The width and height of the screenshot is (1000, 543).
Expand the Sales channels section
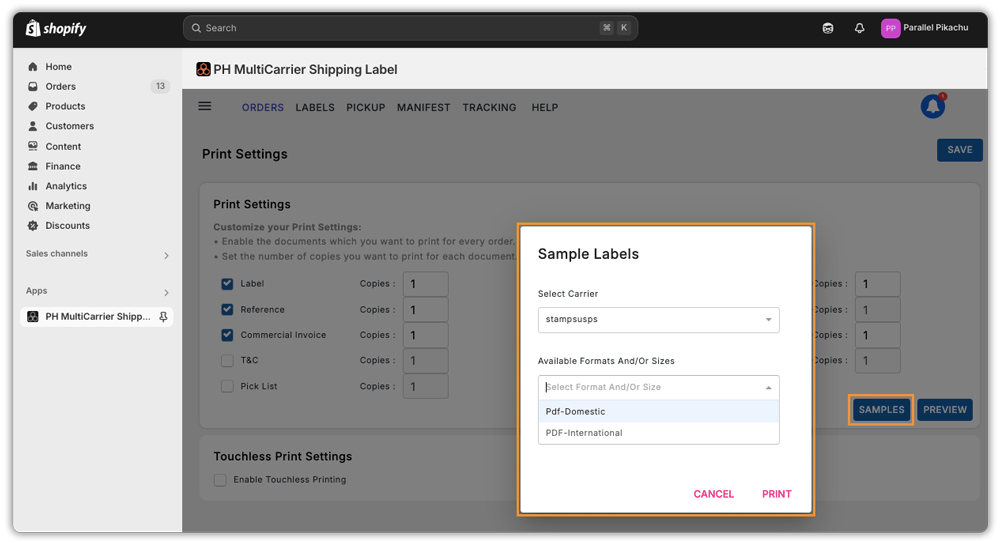tap(166, 255)
